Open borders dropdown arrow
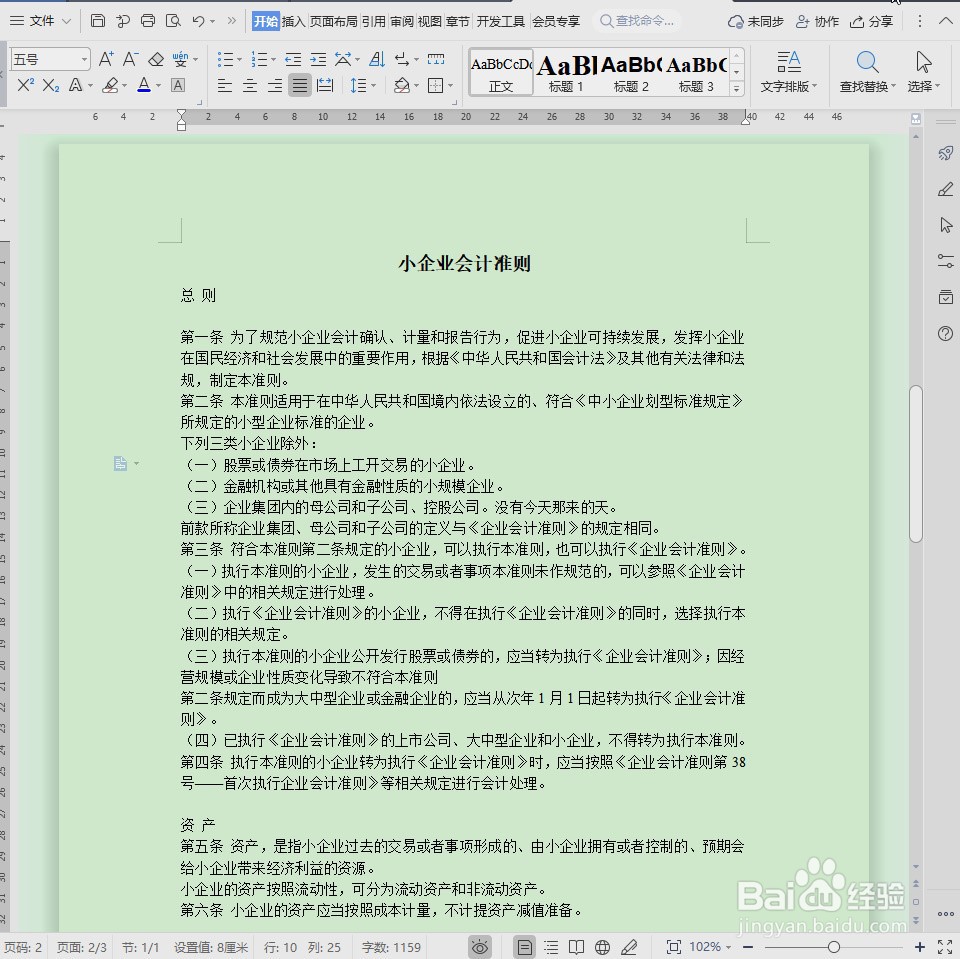Viewport: 960px width, 959px height. tap(451, 86)
